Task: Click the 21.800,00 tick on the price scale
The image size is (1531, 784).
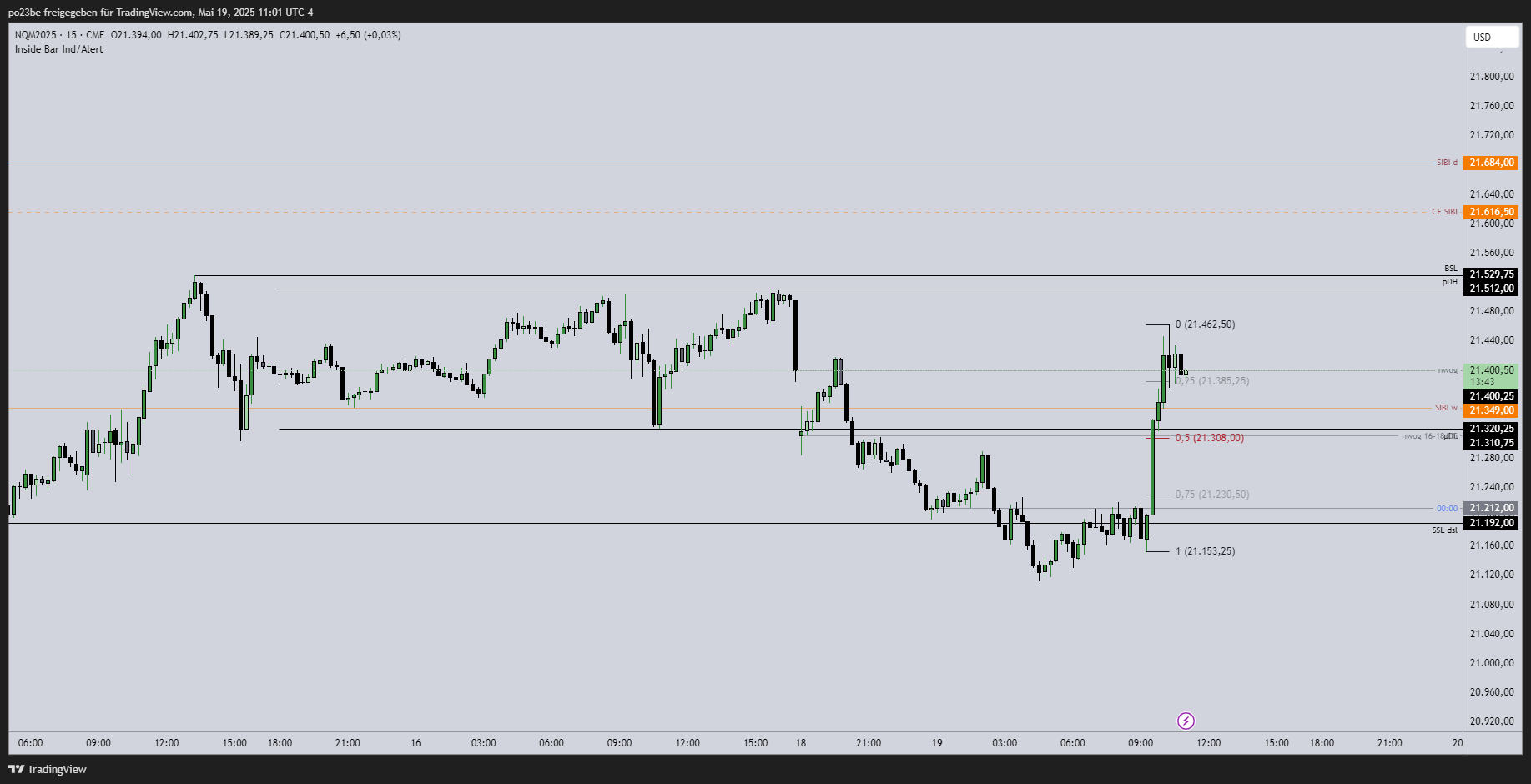Action: pyautogui.click(x=1491, y=77)
